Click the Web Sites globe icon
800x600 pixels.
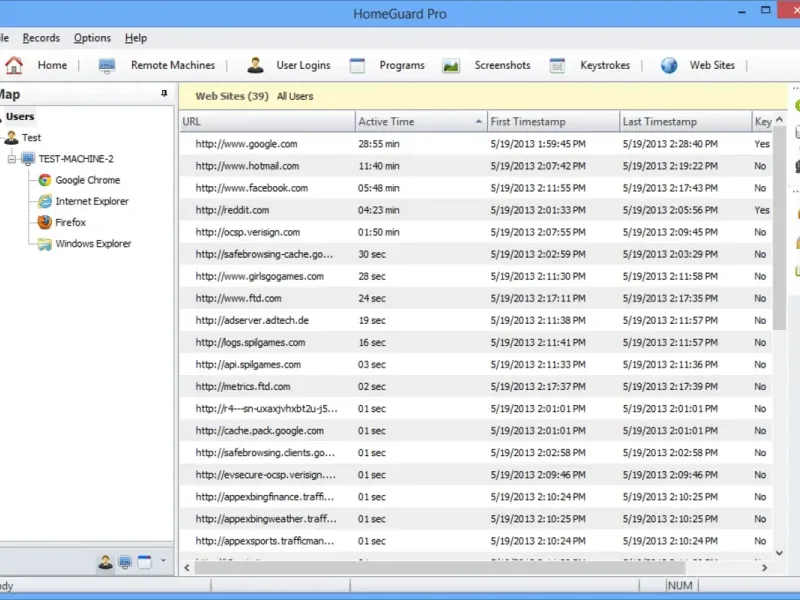[x=669, y=66]
